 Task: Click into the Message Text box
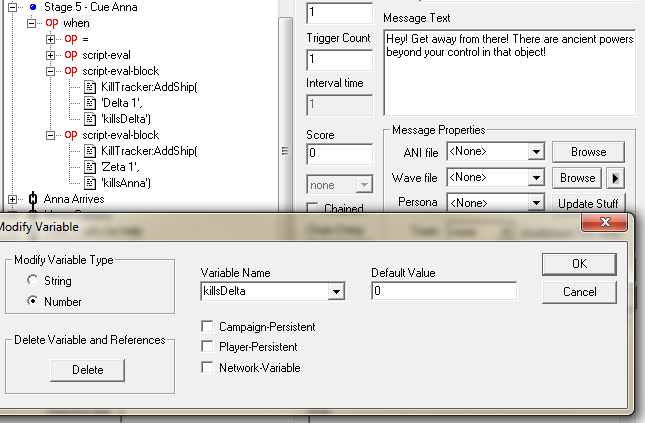[509, 72]
